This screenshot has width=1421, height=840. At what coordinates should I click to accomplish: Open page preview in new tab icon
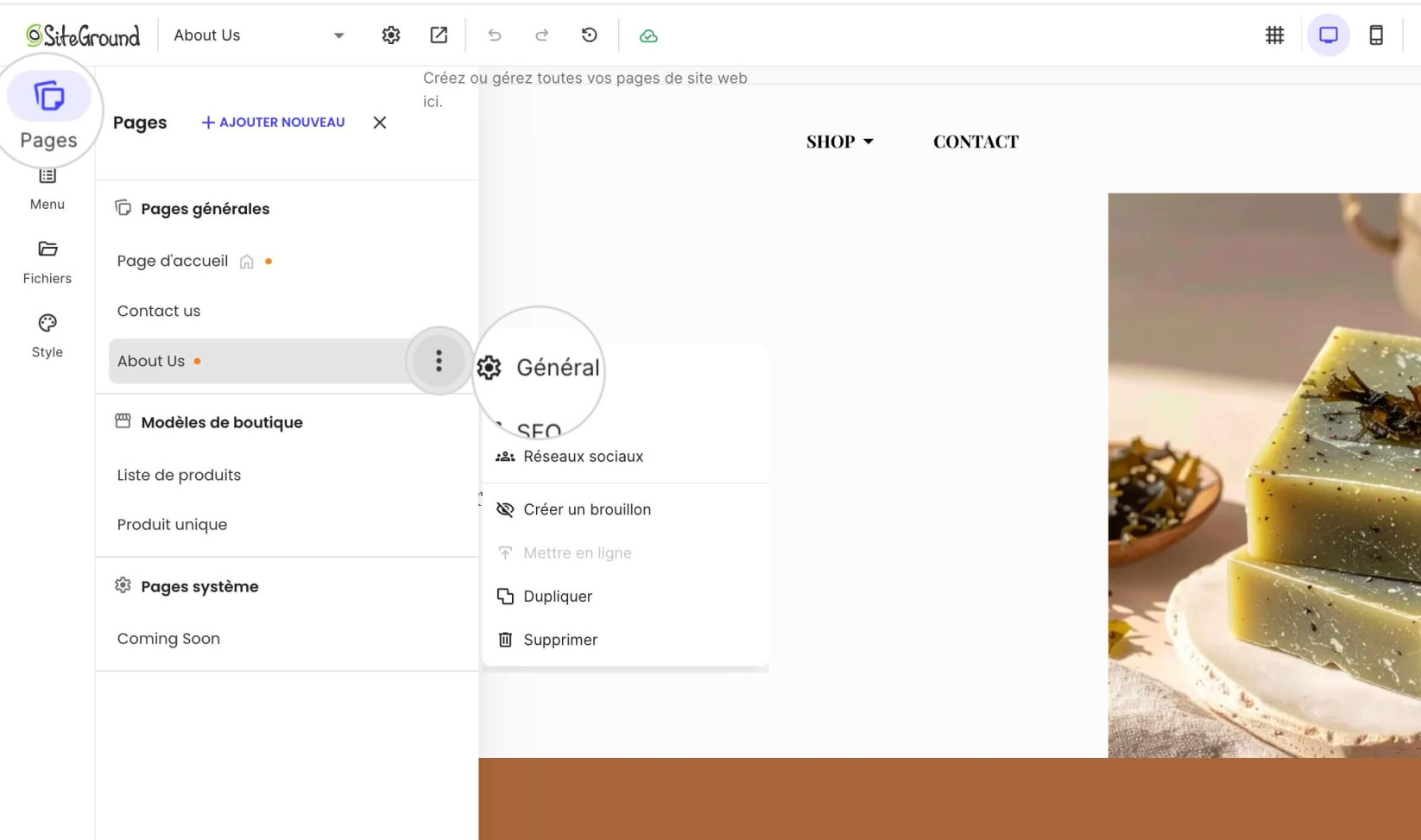pos(439,35)
